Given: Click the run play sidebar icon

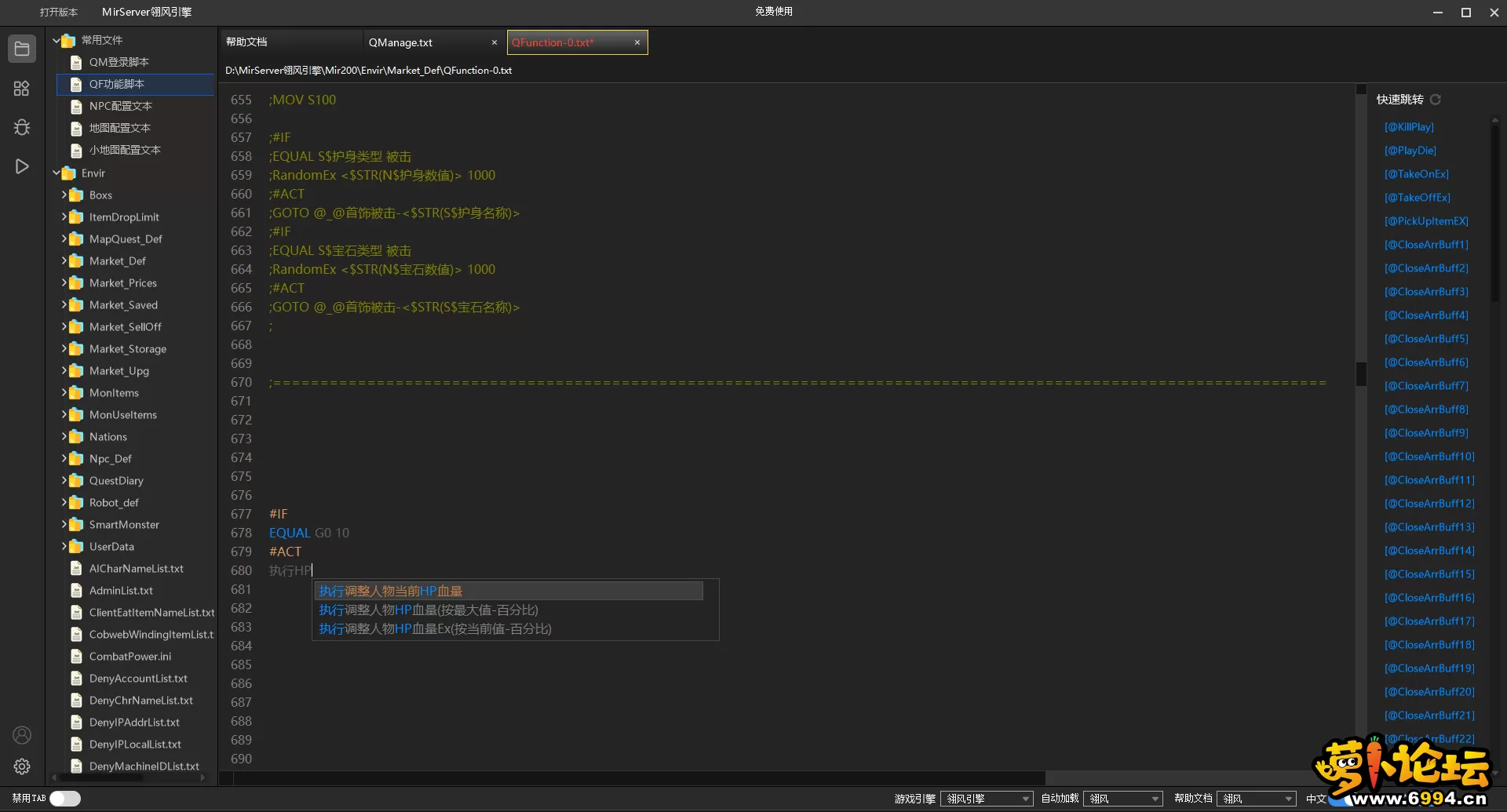Looking at the screenshot, I should (22, 166).
